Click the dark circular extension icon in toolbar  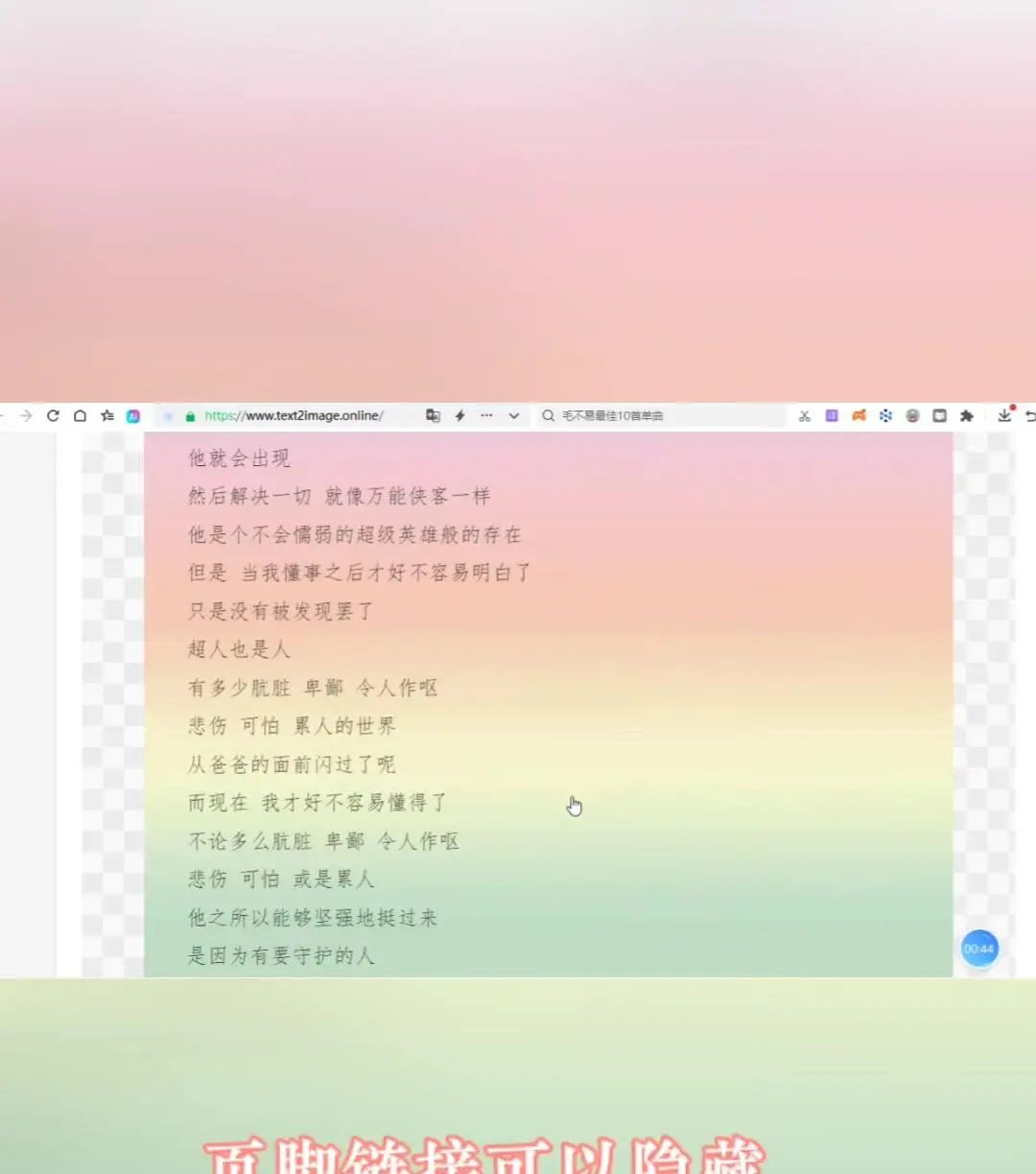click(911, 415)
